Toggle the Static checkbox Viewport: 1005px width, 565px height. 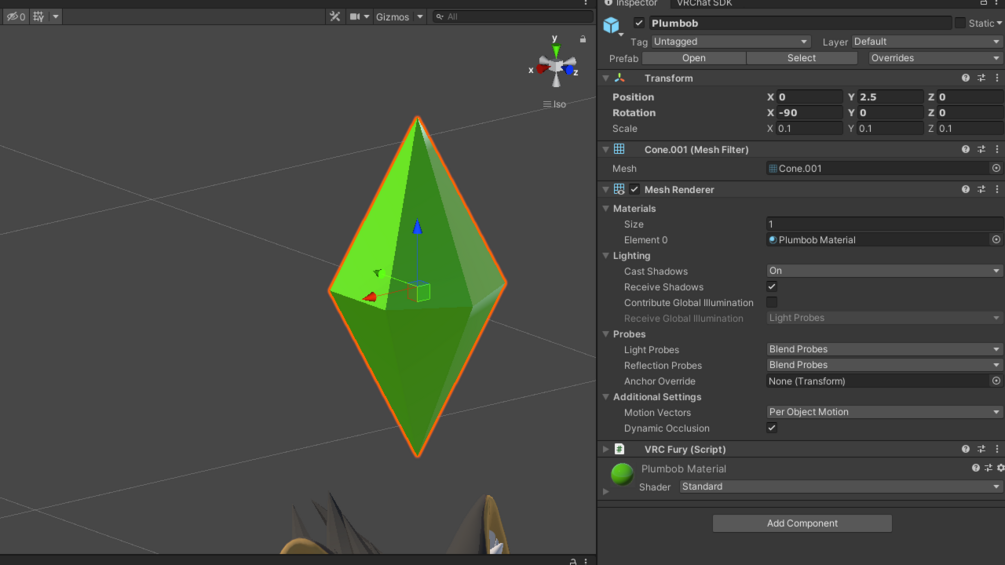(x=959, y=23)
